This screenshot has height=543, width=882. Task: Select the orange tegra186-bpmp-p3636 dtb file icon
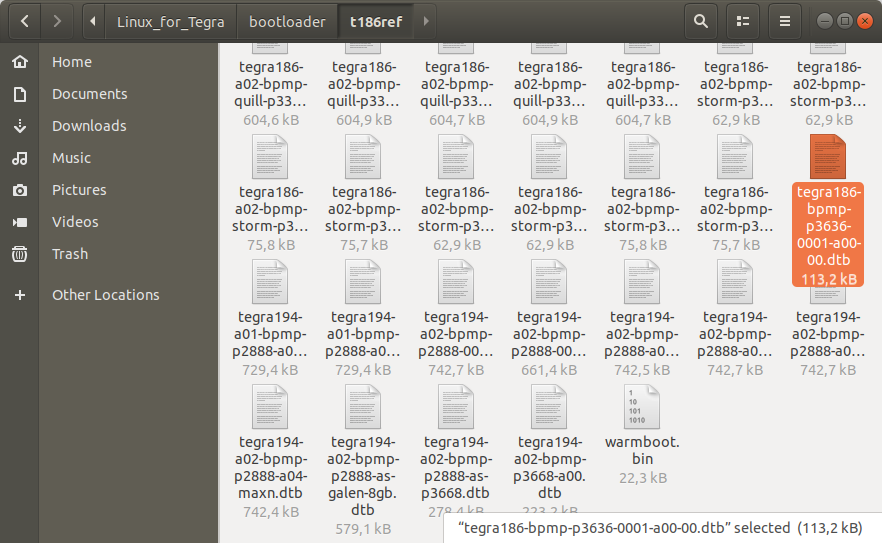[x=827, y=157]
